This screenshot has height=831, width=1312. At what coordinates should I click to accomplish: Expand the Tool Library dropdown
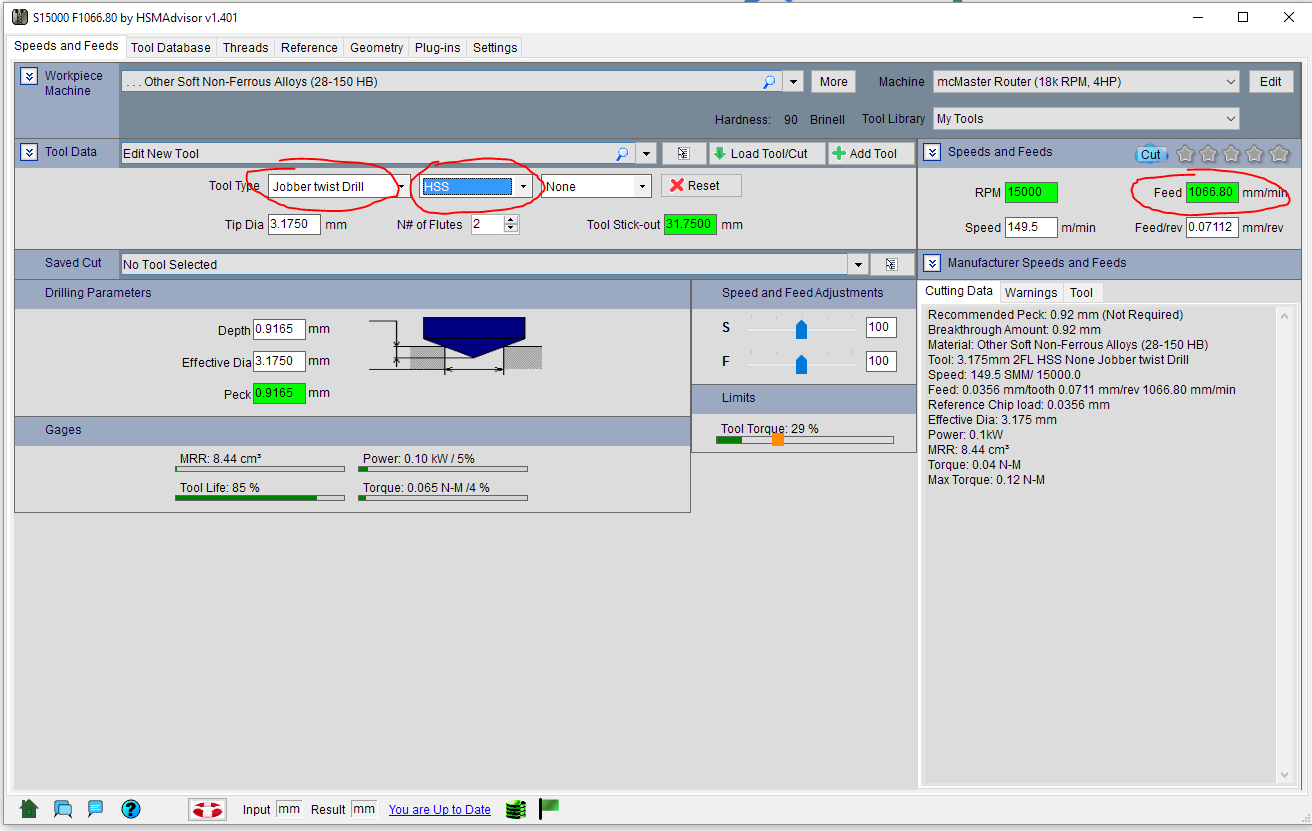[x=1230, y=119]
